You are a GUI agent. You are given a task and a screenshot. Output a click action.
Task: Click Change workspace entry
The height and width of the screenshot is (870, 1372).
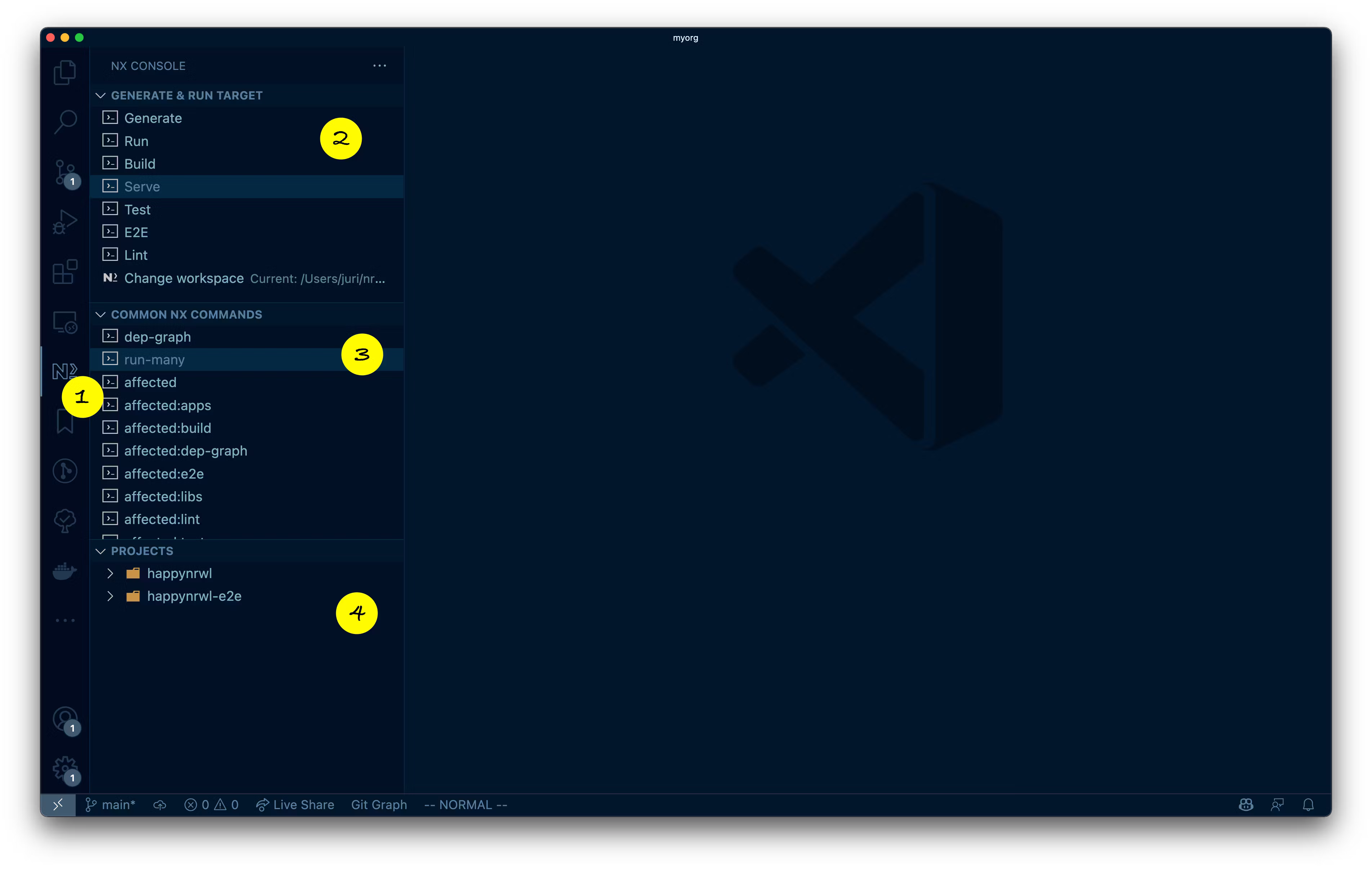point(183,278)
